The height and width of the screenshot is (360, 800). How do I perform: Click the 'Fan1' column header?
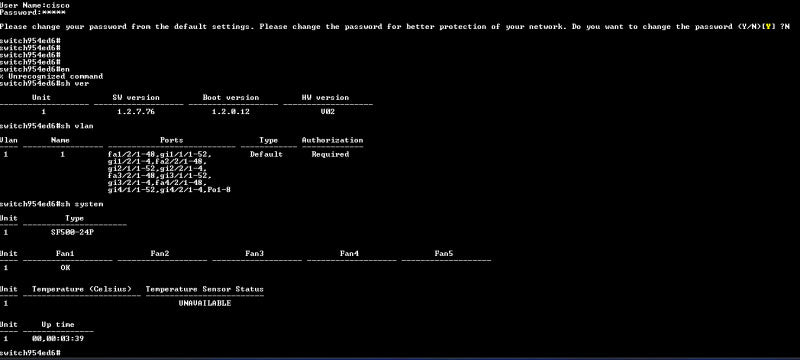(x=65, y=253)
